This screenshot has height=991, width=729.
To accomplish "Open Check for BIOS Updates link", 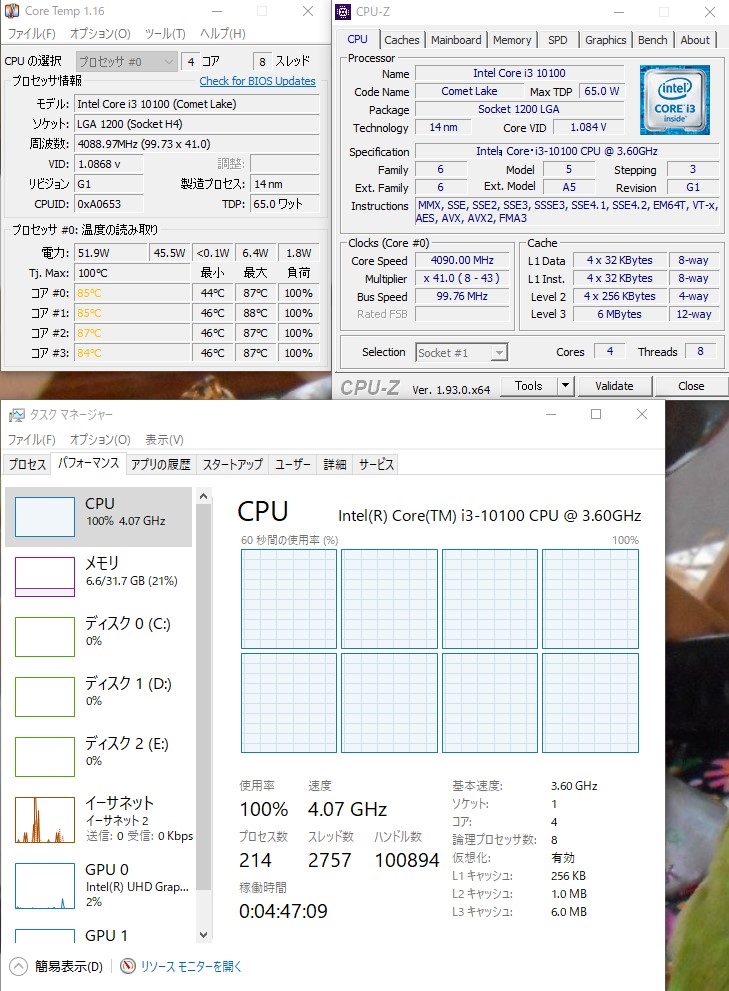I will (x=257, y=81).
